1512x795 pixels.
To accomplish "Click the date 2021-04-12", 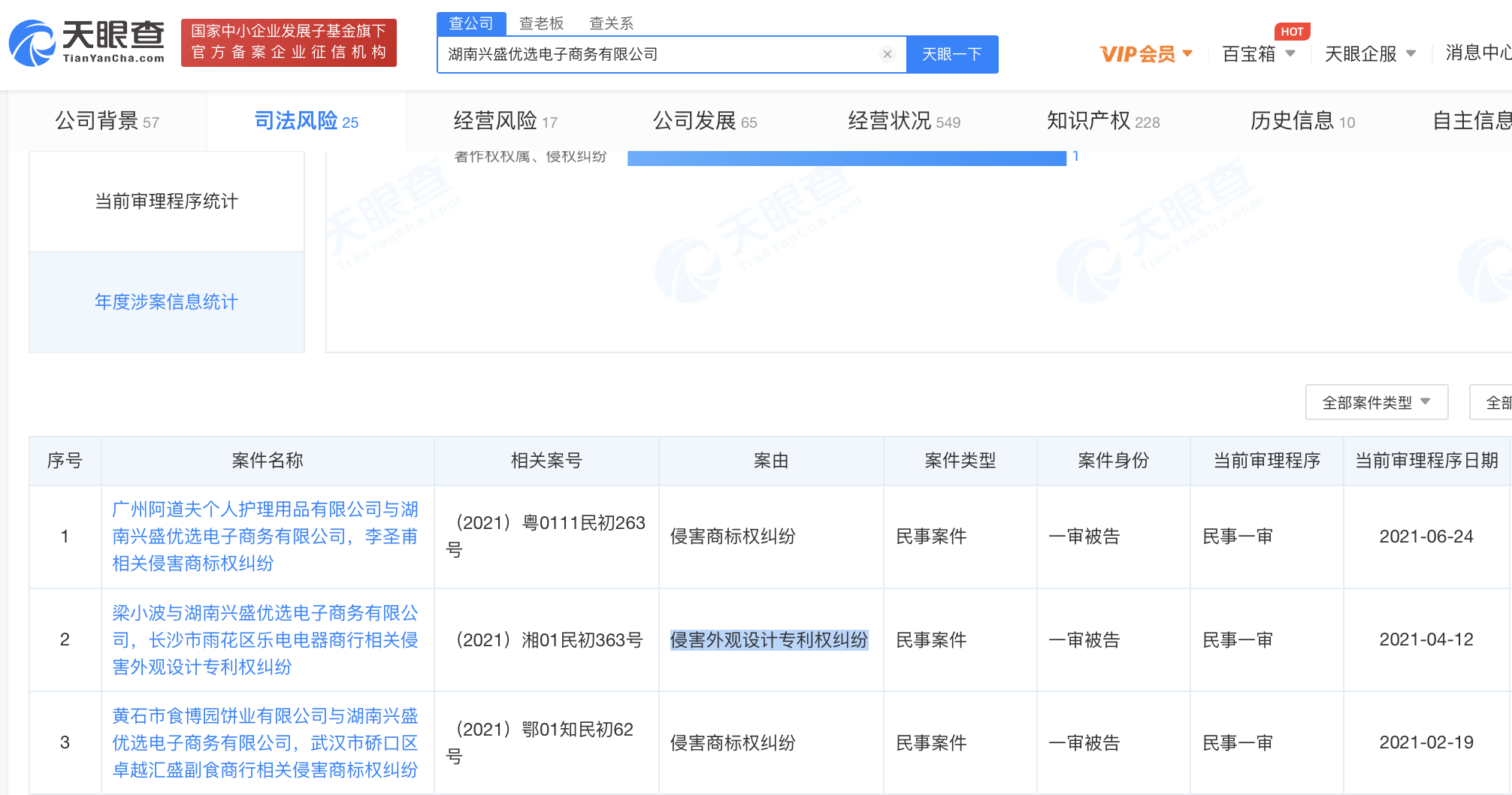I will coord(1426,639).
